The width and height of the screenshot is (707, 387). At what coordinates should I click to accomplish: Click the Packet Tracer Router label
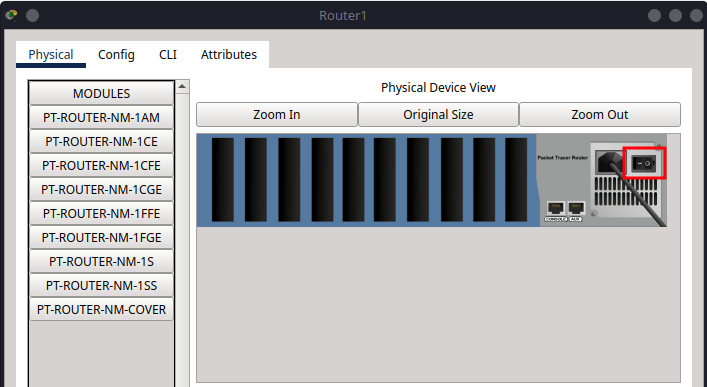(x=563, y=158)
